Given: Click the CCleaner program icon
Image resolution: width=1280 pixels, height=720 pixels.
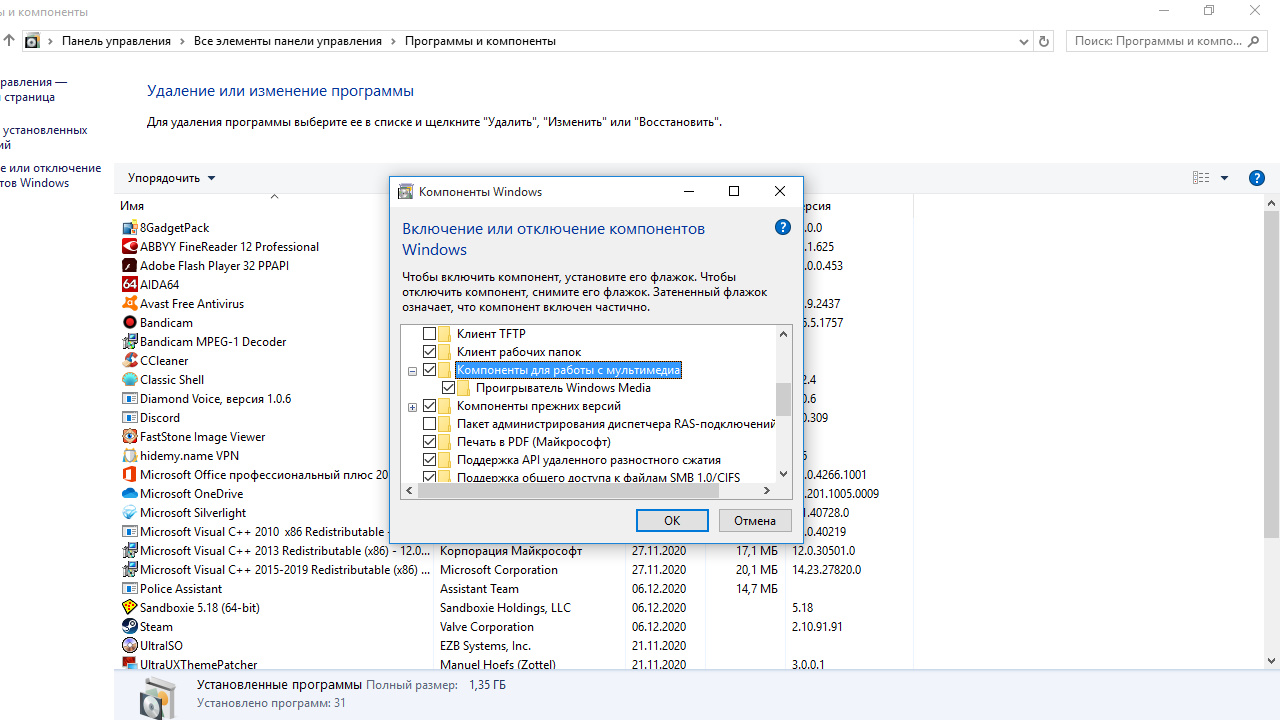Looking at the screenshot, I should [x=129, y=360].
